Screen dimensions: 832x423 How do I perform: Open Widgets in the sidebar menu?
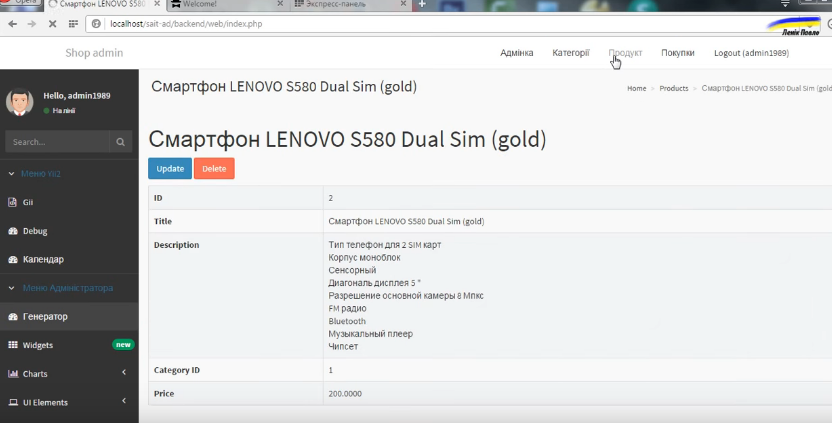(38, 345)
